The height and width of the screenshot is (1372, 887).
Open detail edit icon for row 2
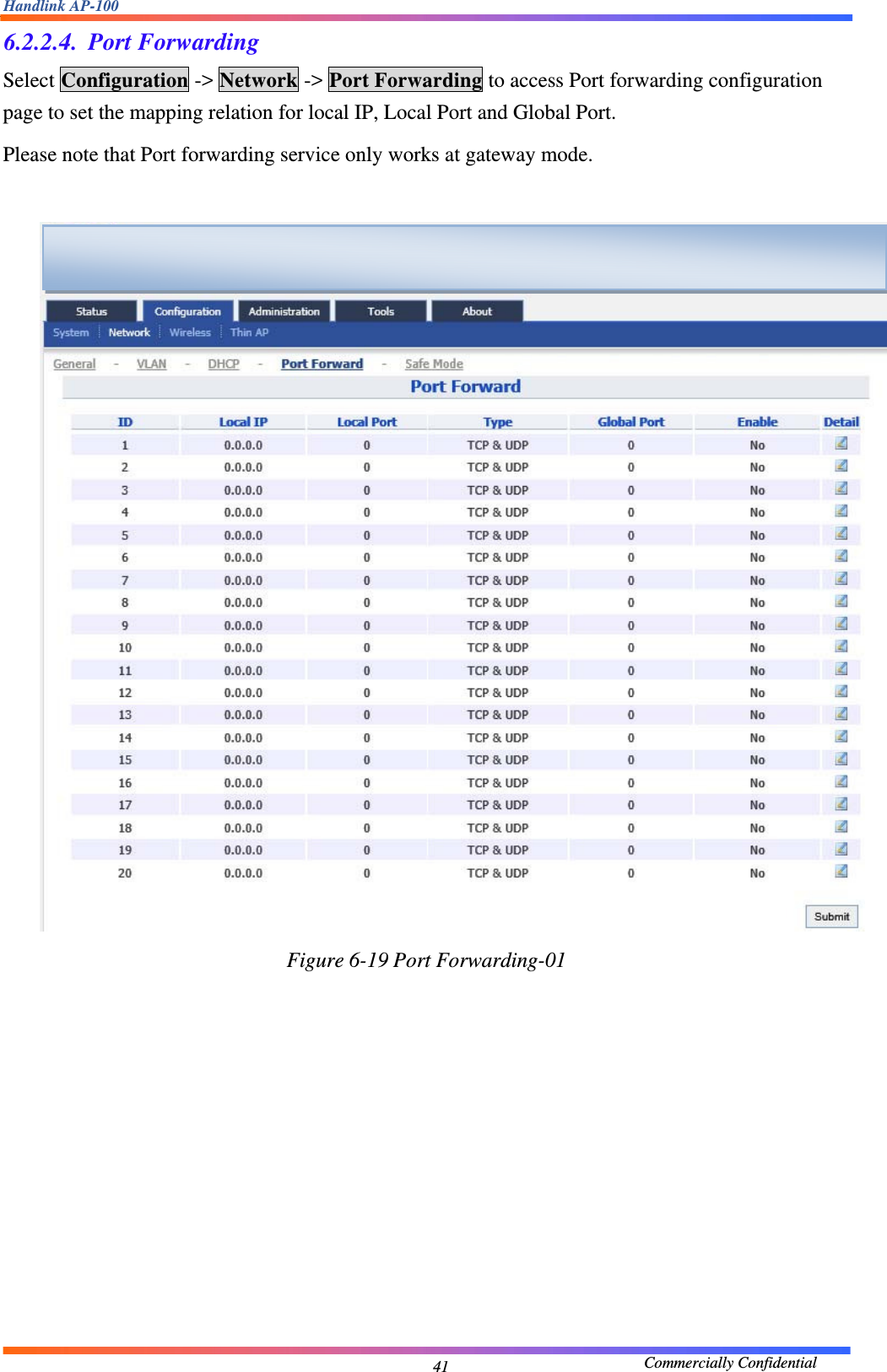point(841,466)
